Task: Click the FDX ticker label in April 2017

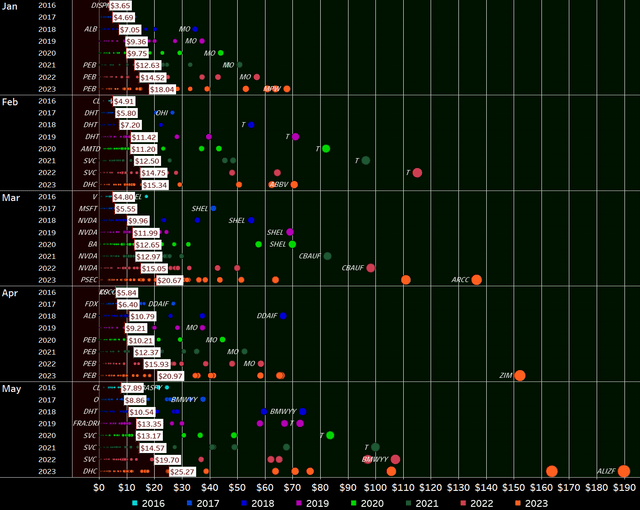Action: [91, 304]
